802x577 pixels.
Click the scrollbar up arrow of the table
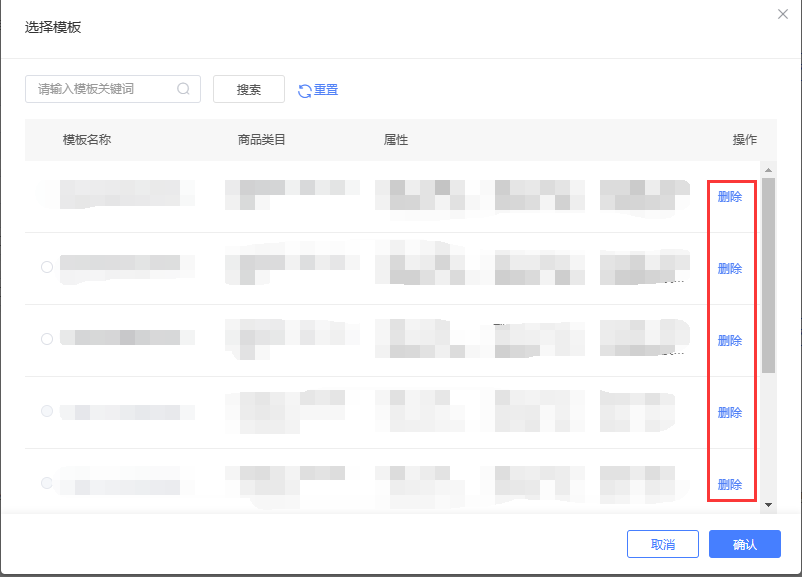(768, 169)
